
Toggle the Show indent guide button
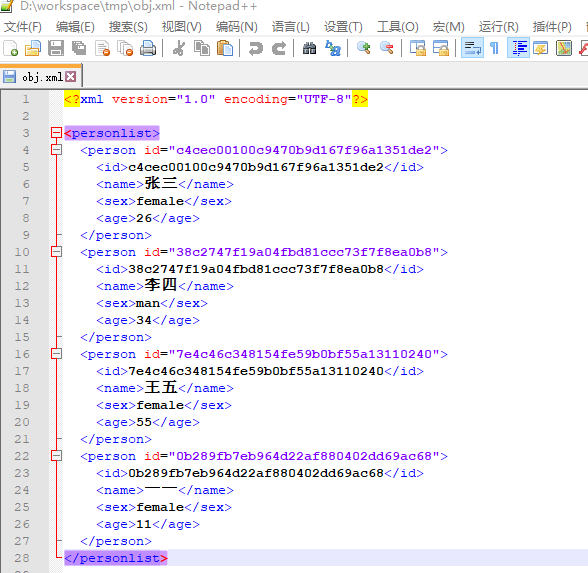point(518,48)
